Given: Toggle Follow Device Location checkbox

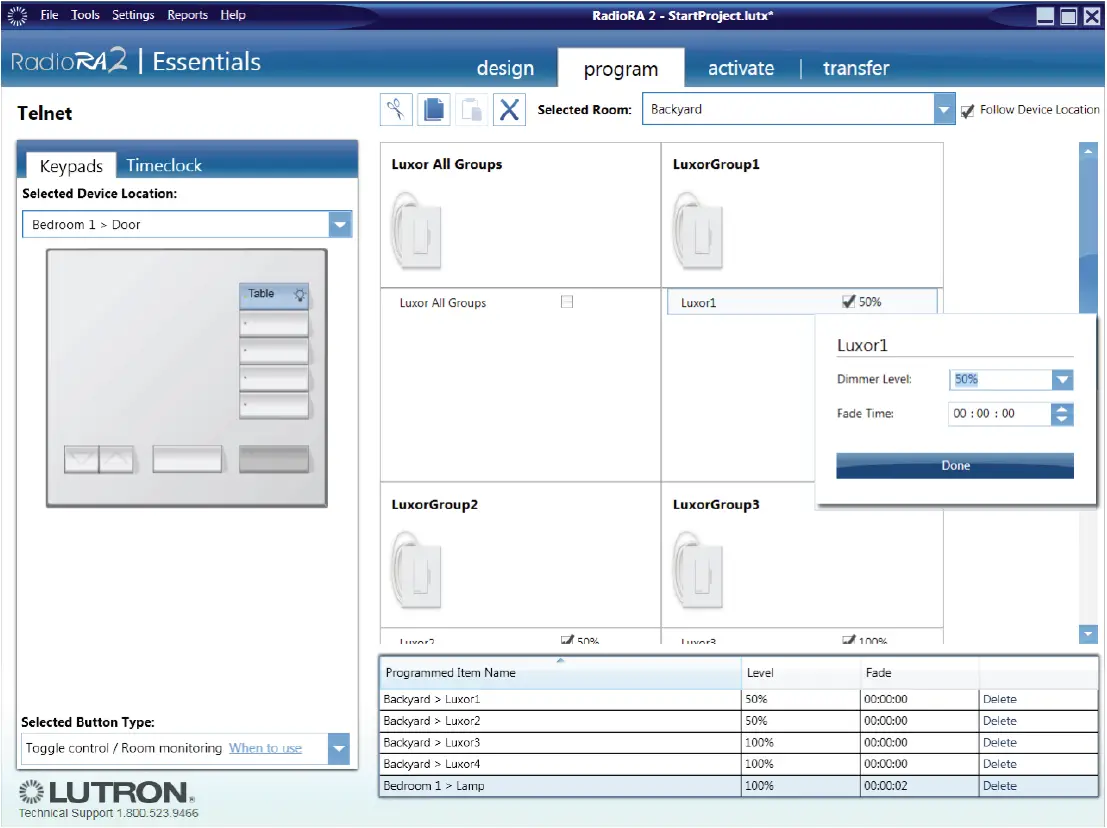Looking at the screenshot, I should [967, 111].
